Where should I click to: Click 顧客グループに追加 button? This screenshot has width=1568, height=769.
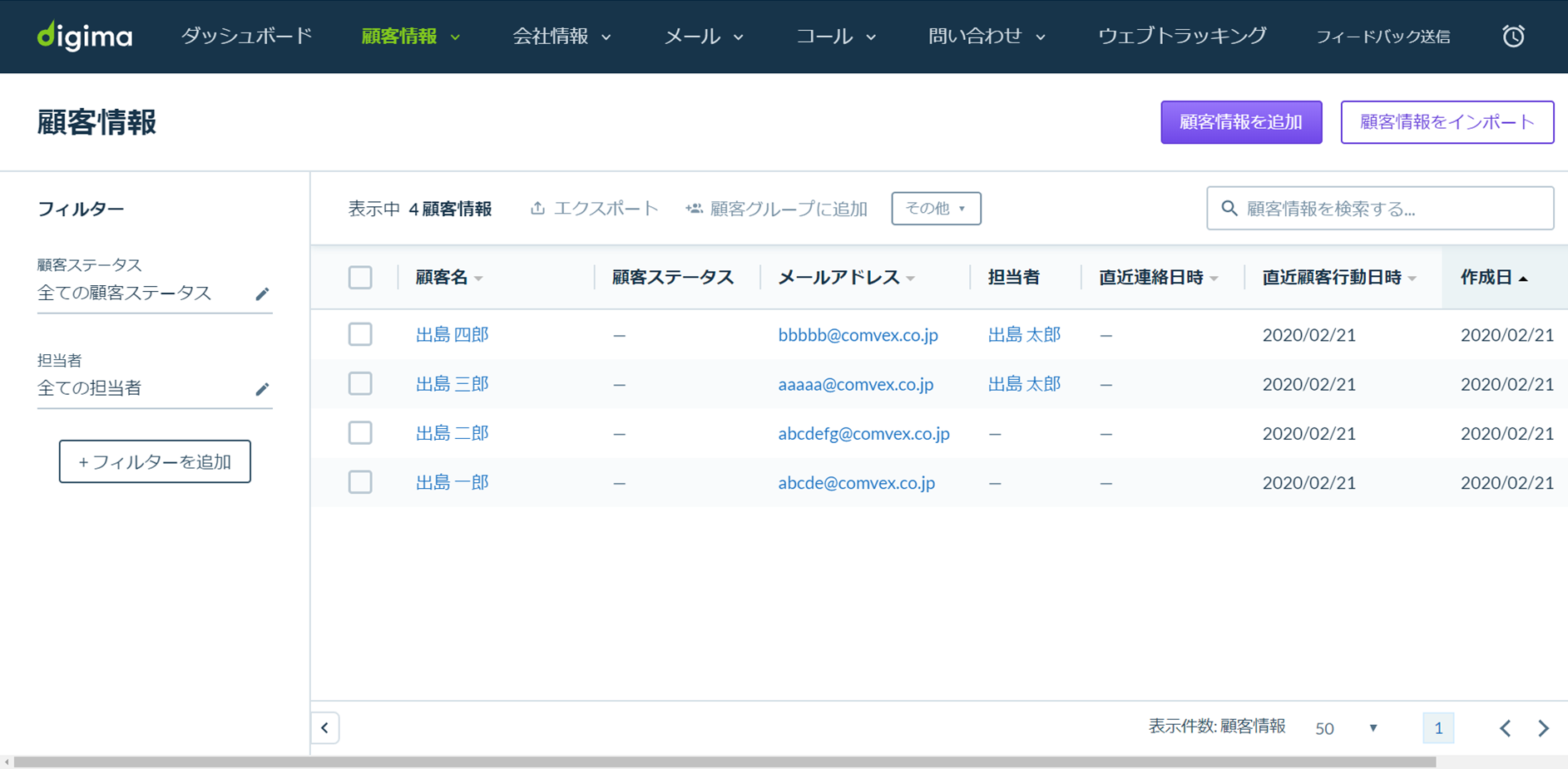(x=776, y=209)
